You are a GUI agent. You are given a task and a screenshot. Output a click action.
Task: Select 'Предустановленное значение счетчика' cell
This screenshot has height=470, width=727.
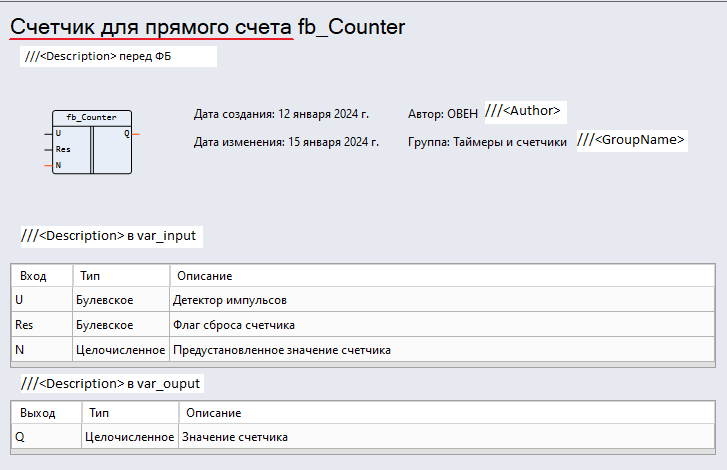pyautogui.click(x=281, y=350)
